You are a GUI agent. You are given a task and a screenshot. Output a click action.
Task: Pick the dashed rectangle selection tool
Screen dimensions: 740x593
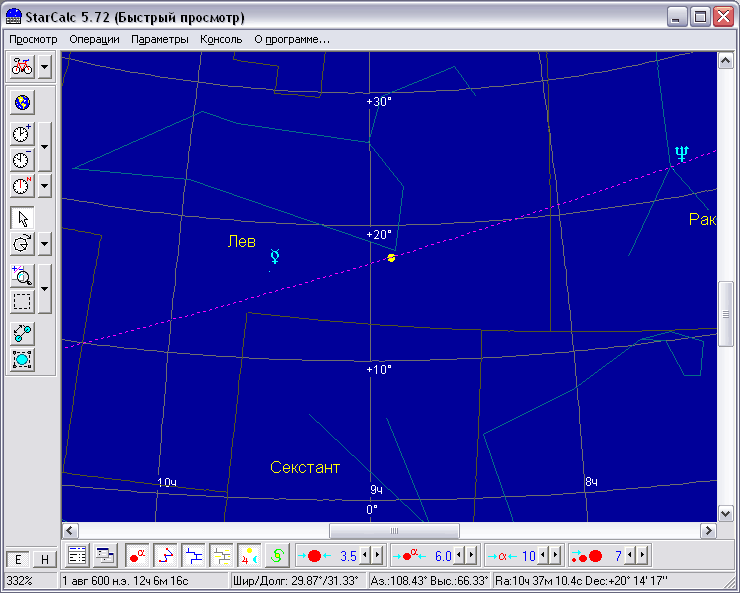[22, 302]
